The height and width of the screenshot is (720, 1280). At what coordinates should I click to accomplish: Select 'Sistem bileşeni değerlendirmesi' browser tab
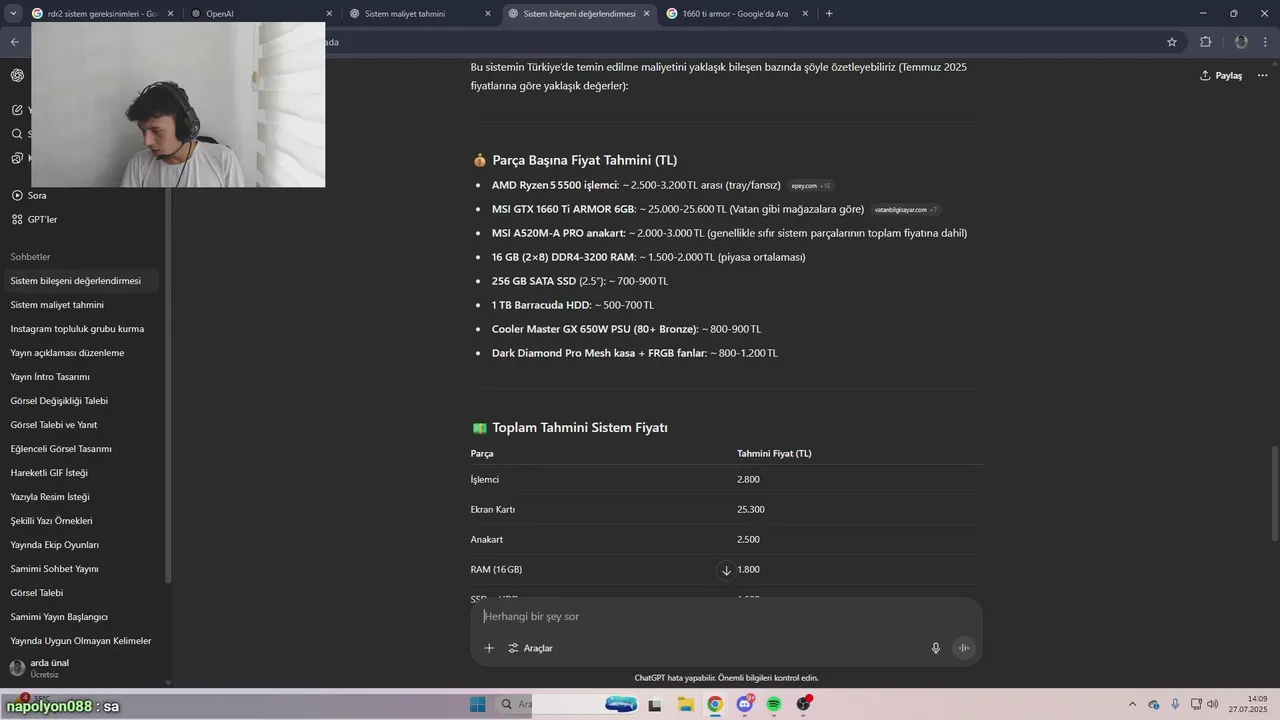578,14
